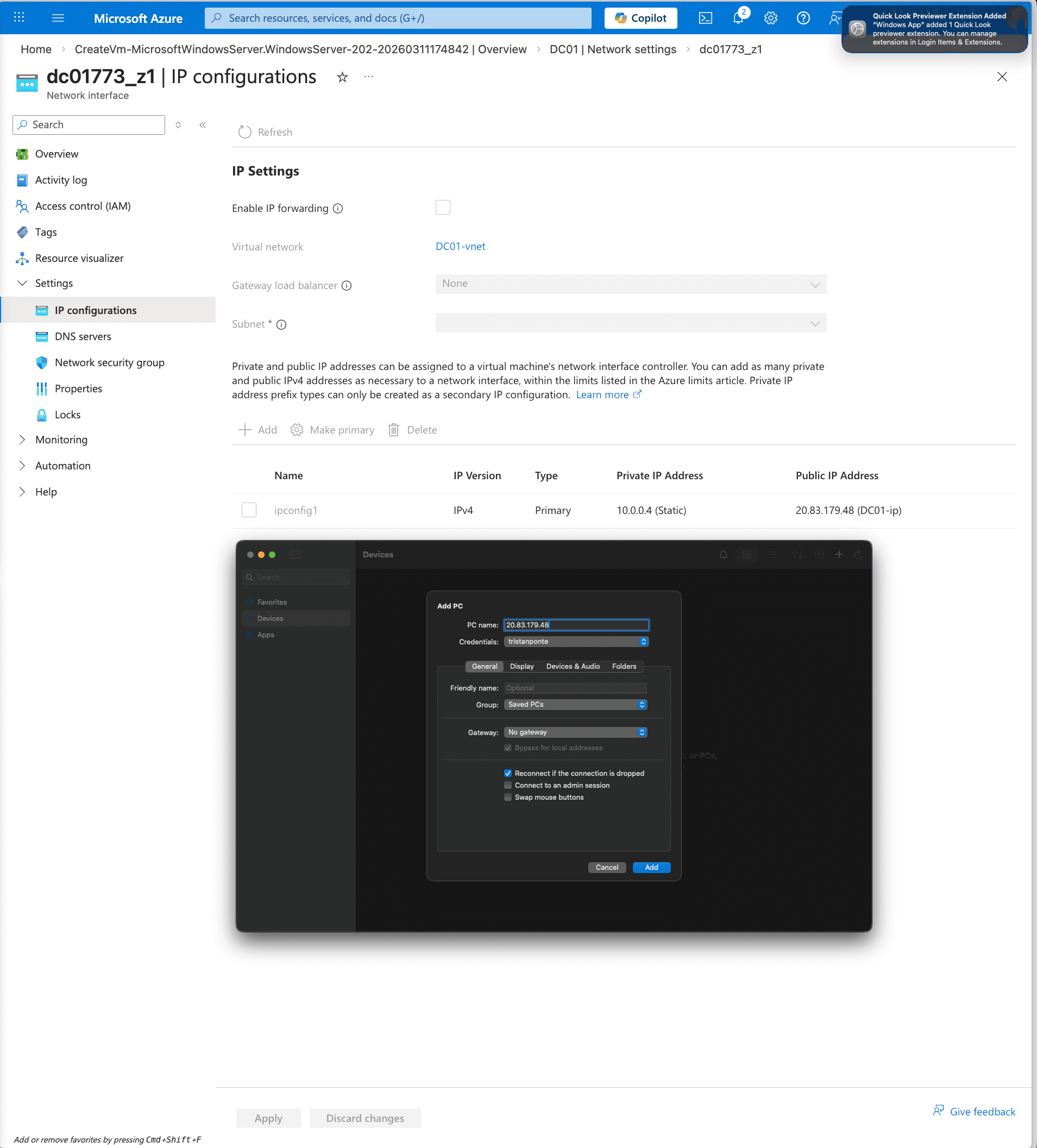Click the Delete toolbar button
This screenshot has width=1037, height=1148.
[412, 430]
